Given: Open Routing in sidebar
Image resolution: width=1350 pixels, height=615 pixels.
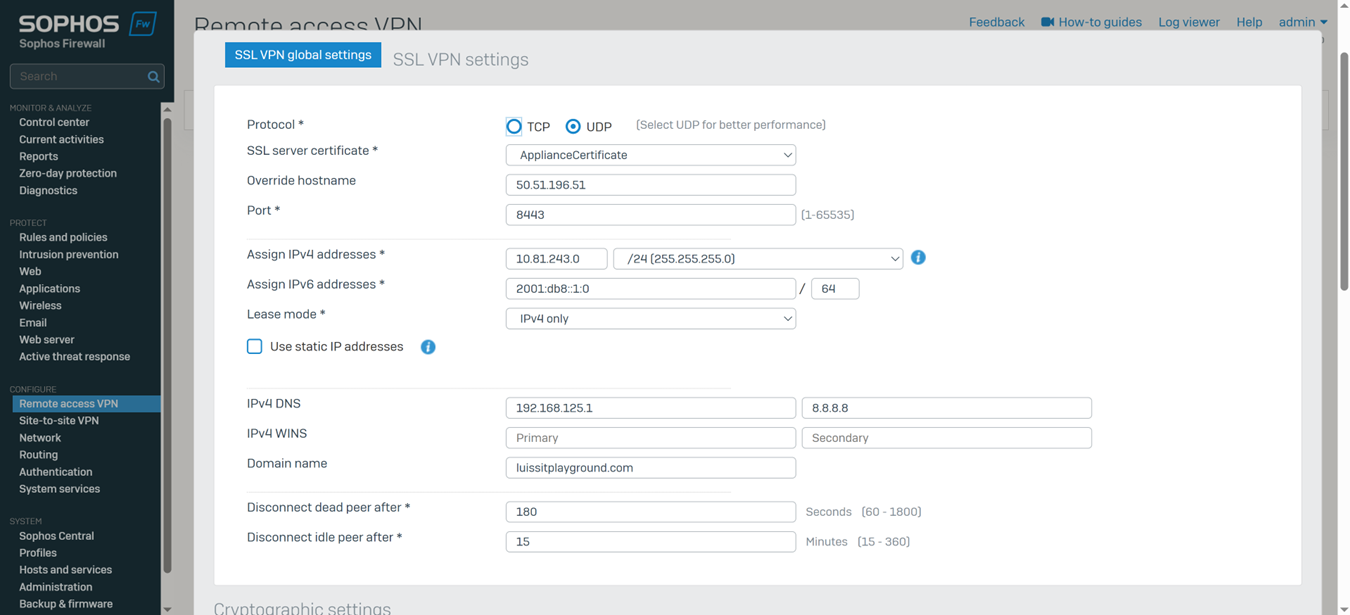Looking at the screenshot, I should pyautogui.click(x=38, y=455).
